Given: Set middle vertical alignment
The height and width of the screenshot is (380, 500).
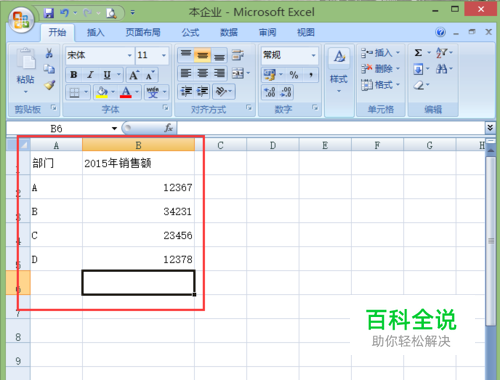Looking at the screenshot, I should point(202,55).
